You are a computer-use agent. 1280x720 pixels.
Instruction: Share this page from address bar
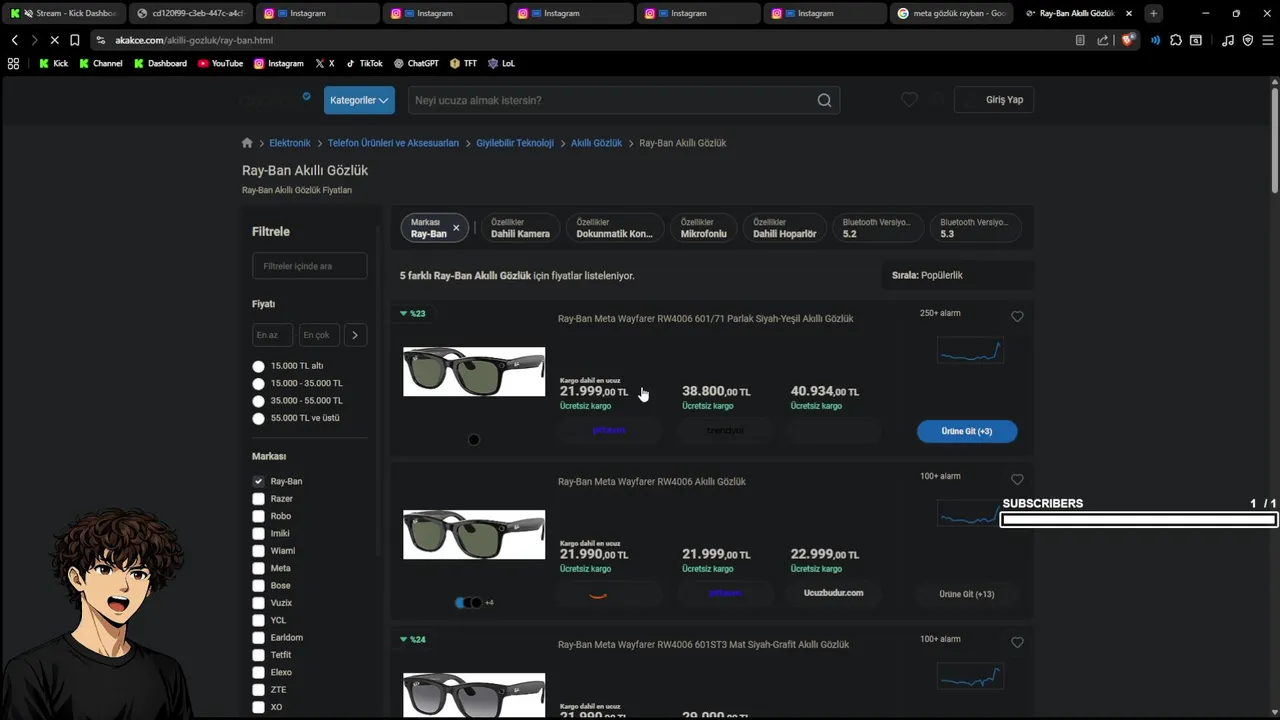click(x=1103, y=40)
